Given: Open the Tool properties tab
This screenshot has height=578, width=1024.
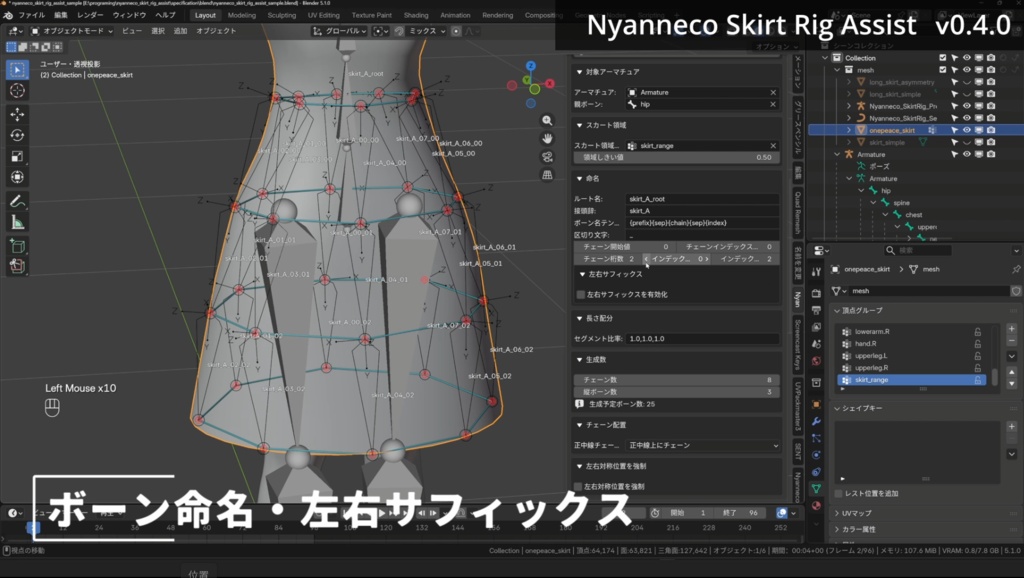Looking at the screenshot, I should coord(816,271).
